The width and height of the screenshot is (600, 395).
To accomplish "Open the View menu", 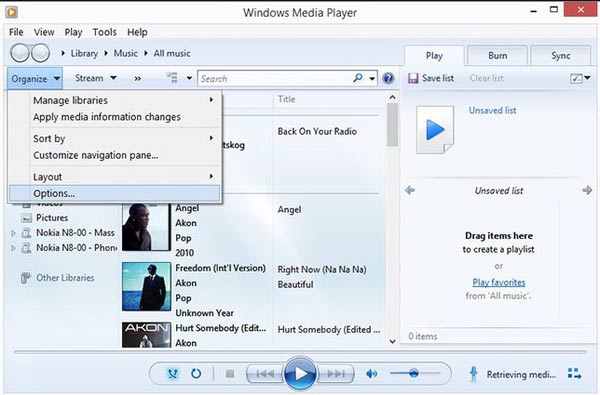I will click(x=44, y=32).
